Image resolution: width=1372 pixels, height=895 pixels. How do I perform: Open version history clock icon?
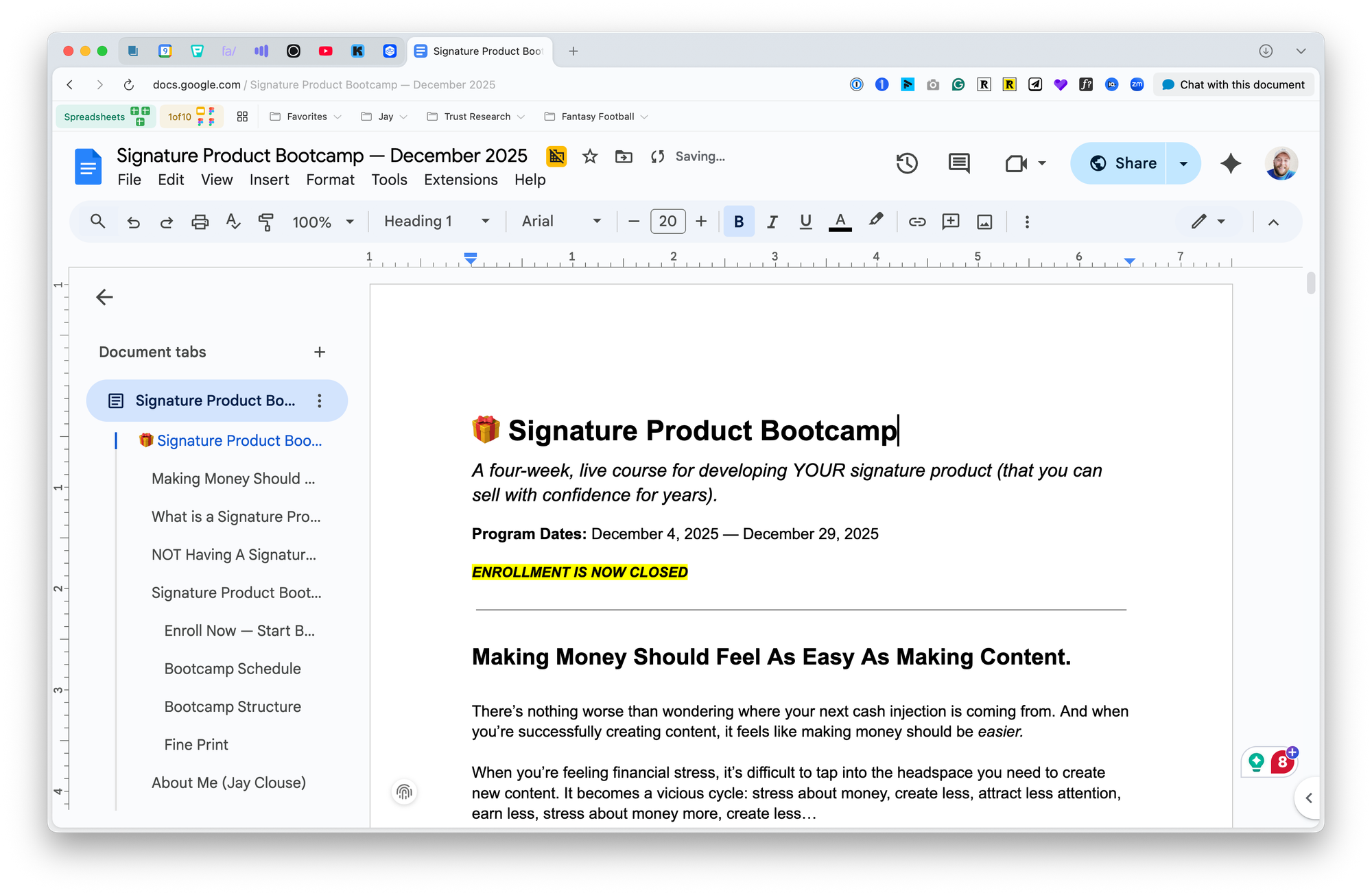tap(907, 163)
